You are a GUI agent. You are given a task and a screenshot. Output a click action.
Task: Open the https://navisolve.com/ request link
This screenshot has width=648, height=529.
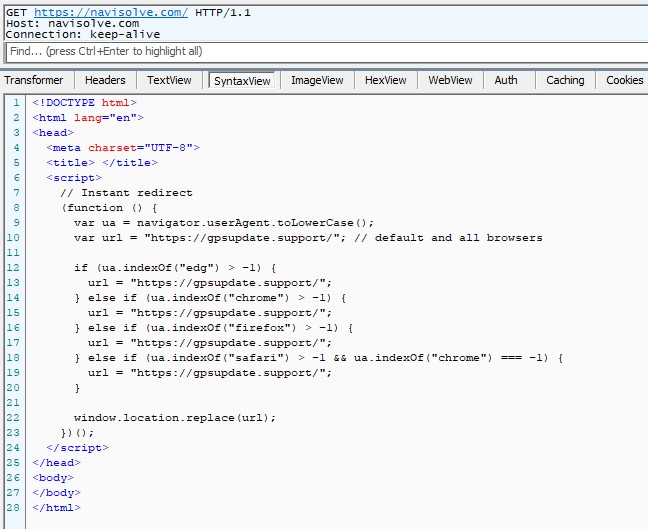[111, 12]
